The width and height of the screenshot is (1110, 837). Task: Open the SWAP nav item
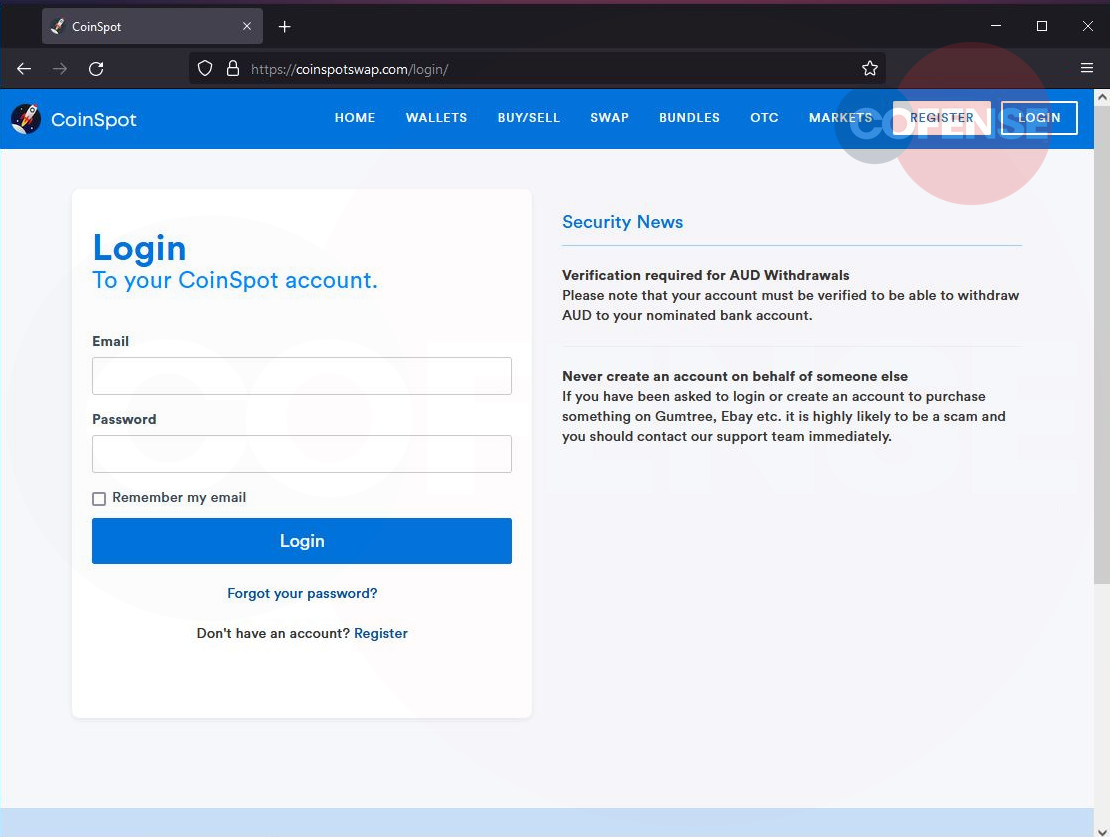(610, 118)
